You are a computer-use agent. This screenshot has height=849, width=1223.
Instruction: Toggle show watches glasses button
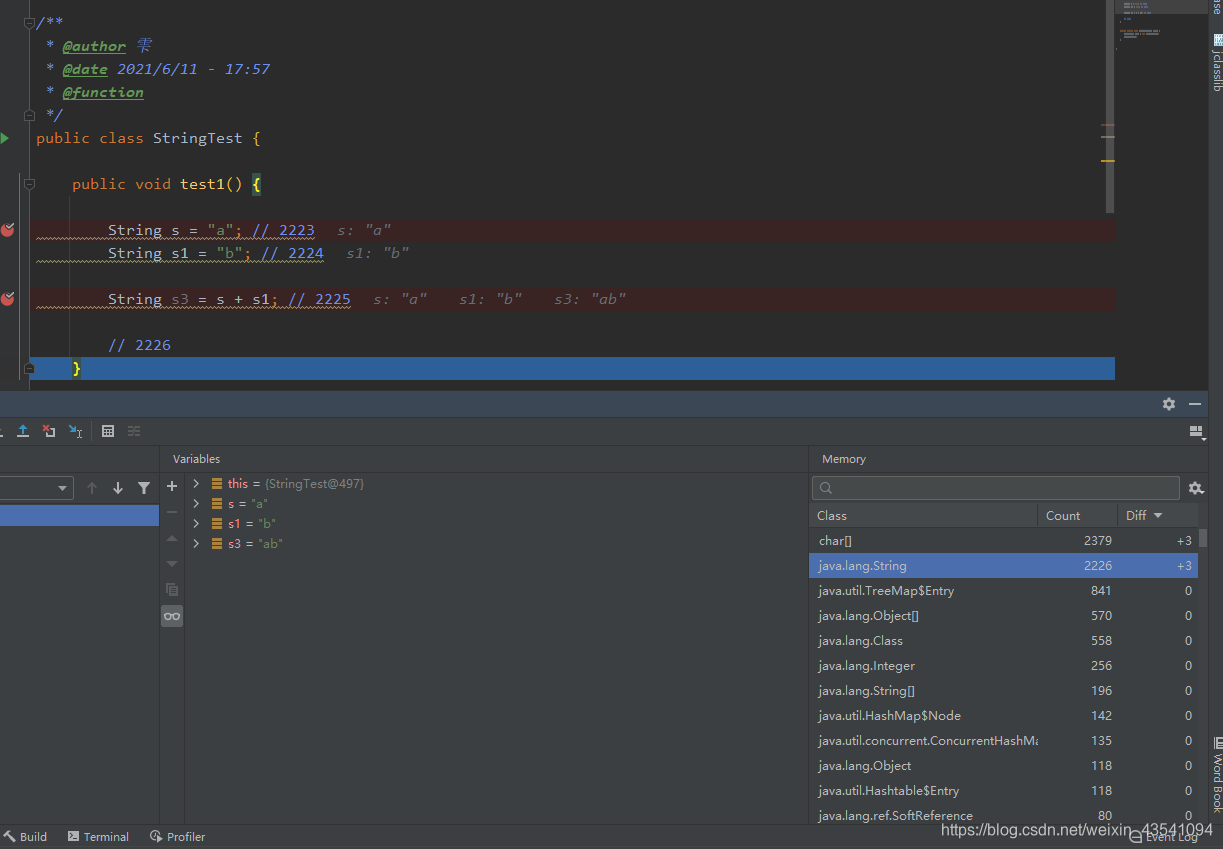pyautogui.click(x=172, y=616)
